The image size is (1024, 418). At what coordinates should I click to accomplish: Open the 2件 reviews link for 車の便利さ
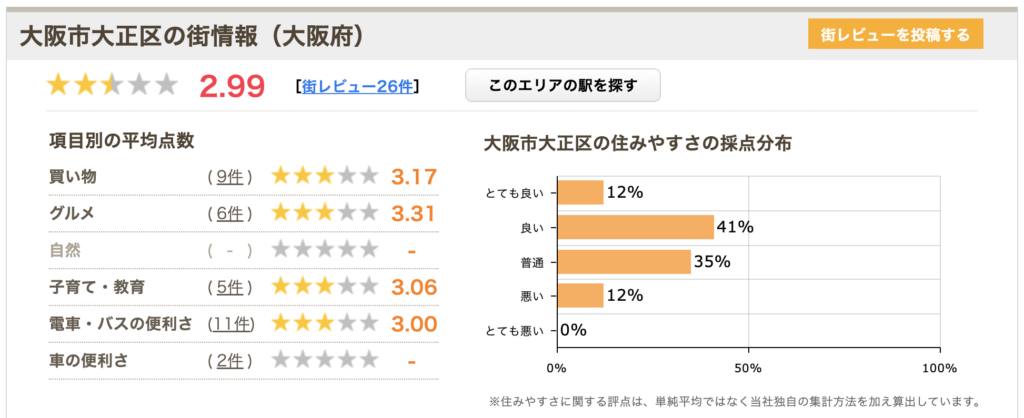[x=231, y=359]
